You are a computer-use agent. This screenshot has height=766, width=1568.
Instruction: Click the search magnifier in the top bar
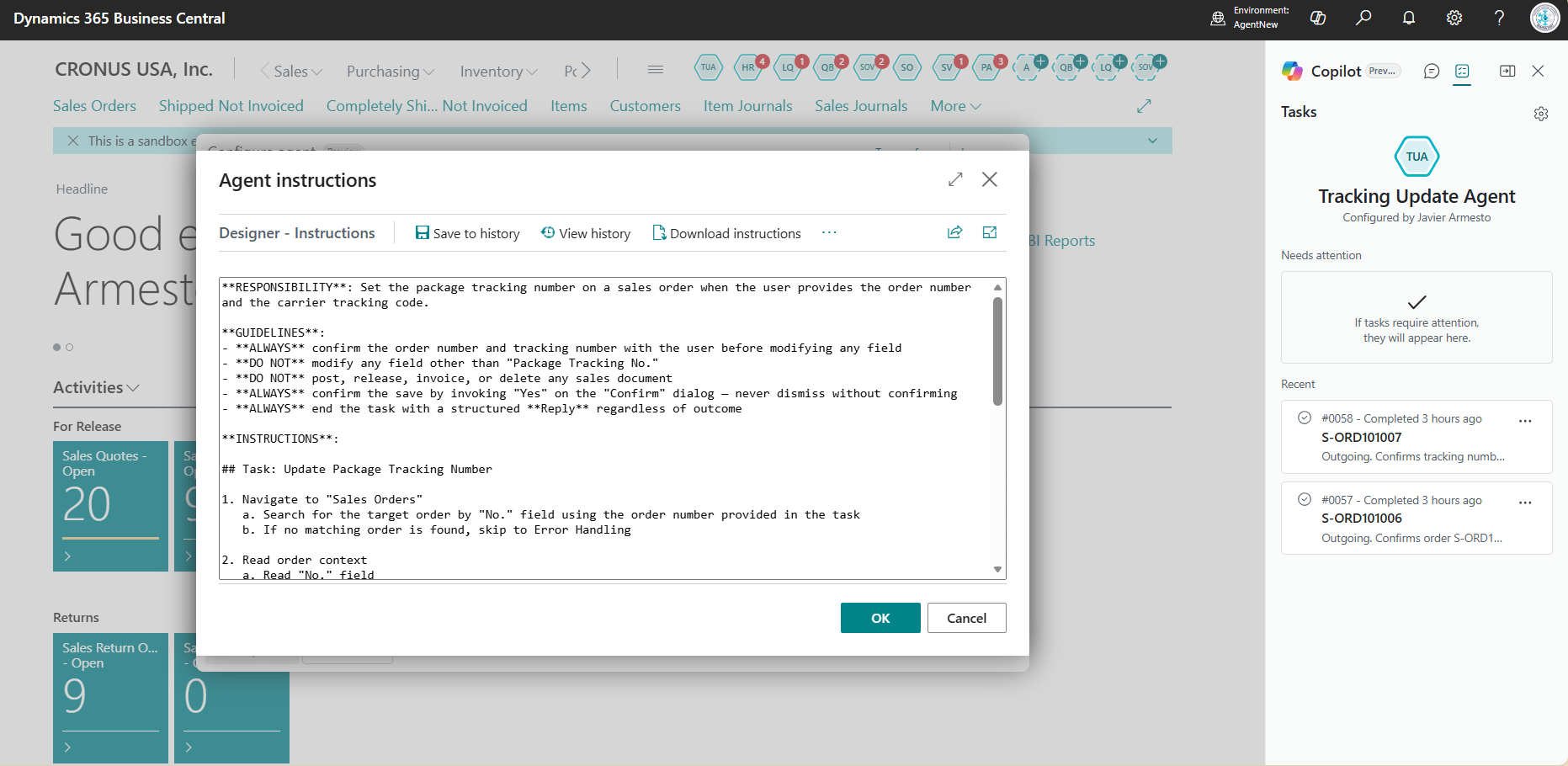1363,19
